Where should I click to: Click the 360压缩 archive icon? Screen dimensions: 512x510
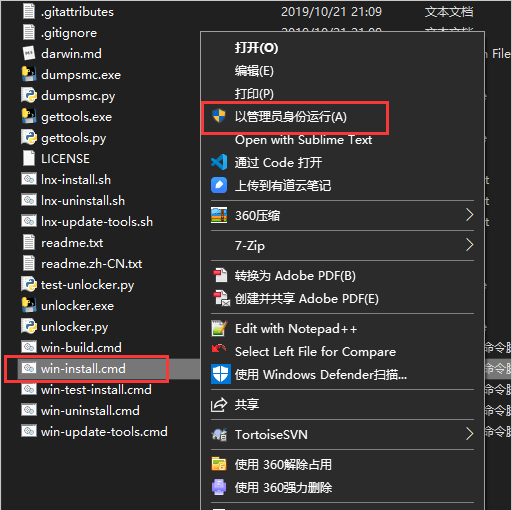[x=219, y=215]
